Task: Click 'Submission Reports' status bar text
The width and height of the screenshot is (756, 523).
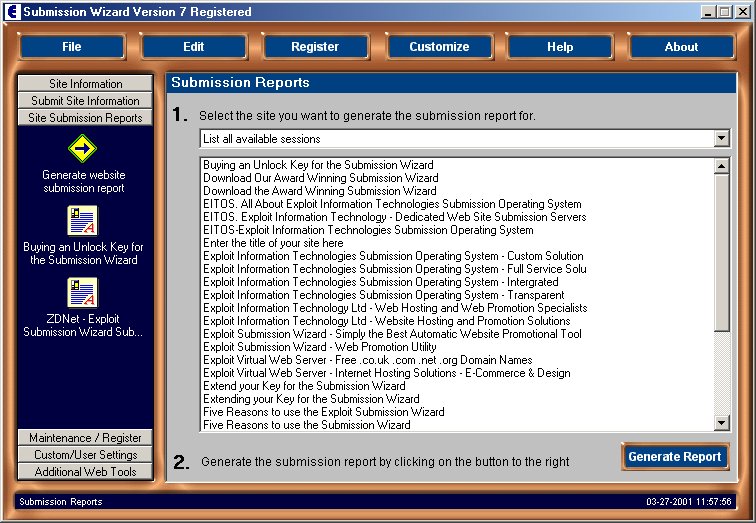Action: 61,502
